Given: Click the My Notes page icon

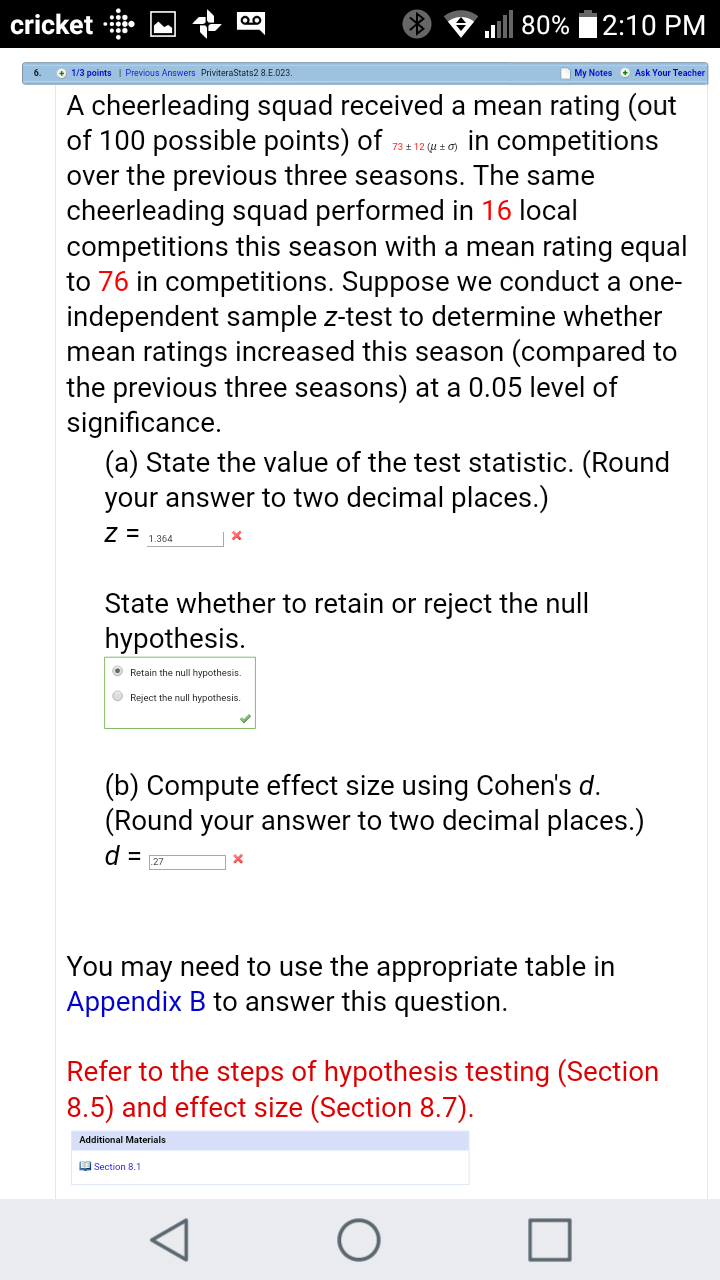Looking at the screenshot, I should click(x=566, y=73).
